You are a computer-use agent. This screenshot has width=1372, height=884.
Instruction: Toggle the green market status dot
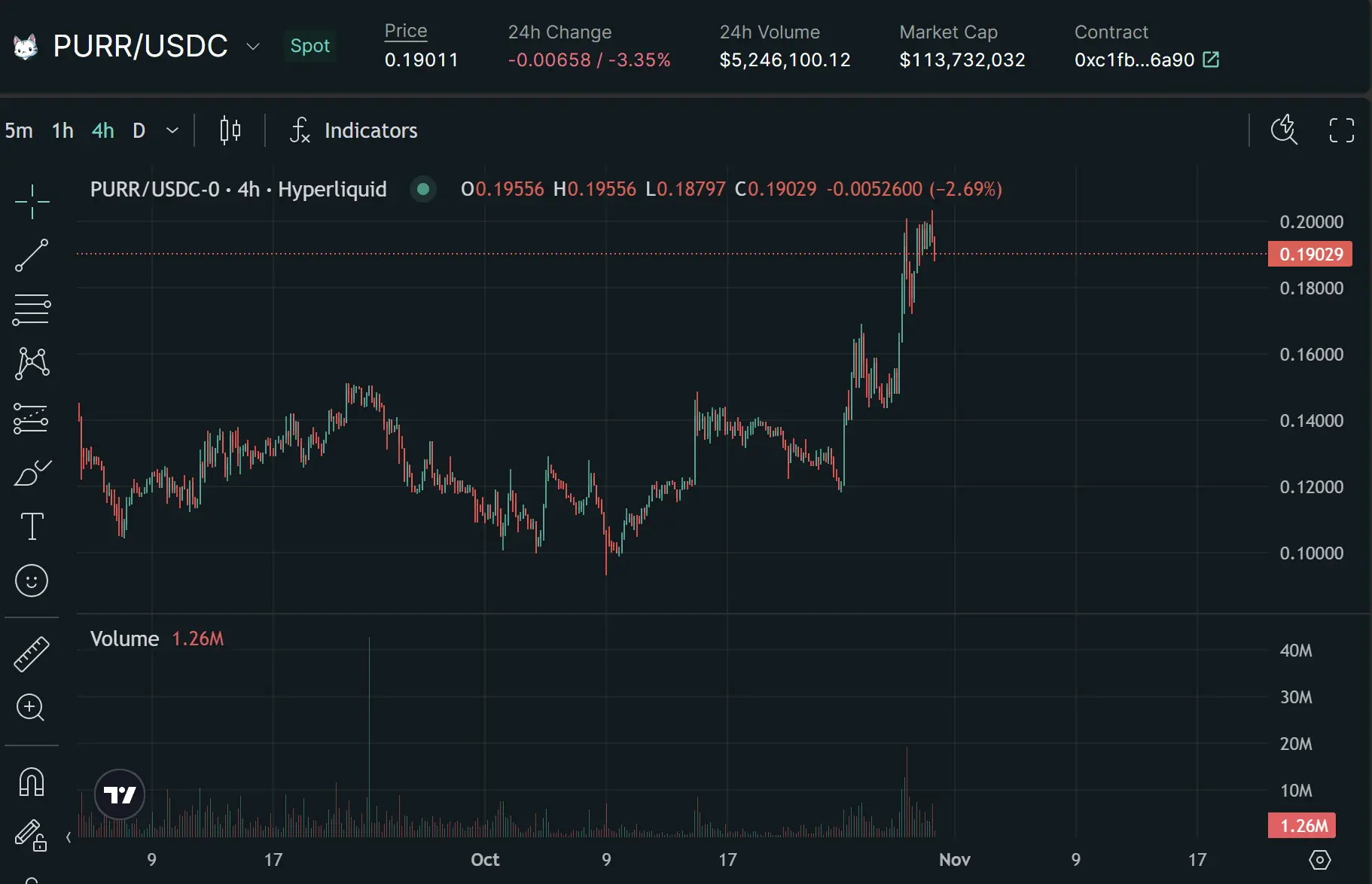pos(423,189)
